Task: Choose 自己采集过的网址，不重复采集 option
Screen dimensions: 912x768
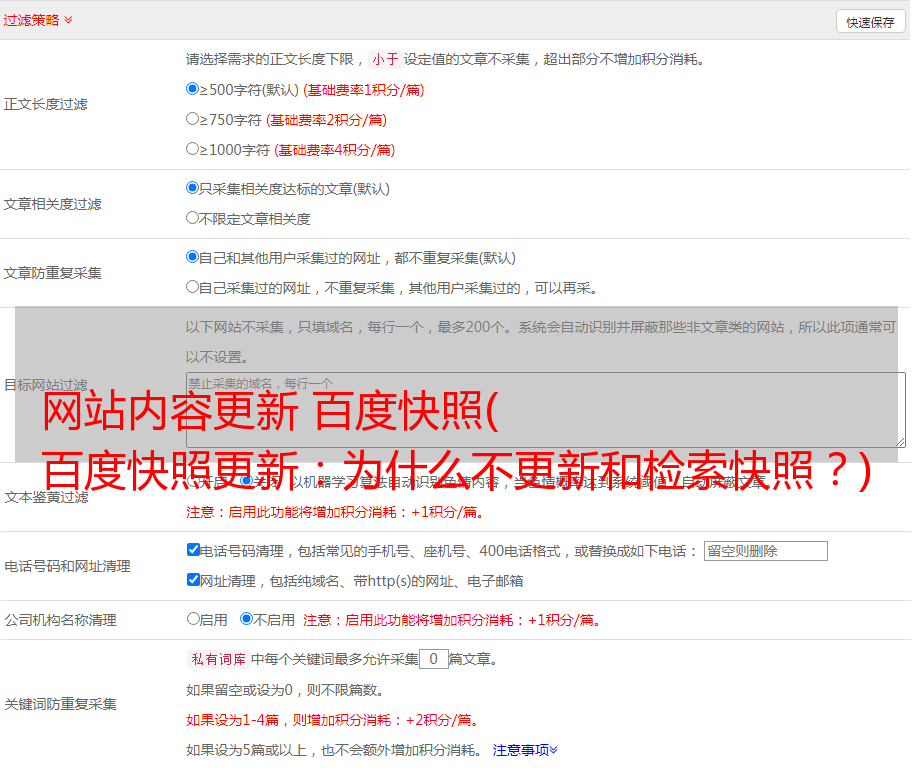Action: [x=193, y=287]
